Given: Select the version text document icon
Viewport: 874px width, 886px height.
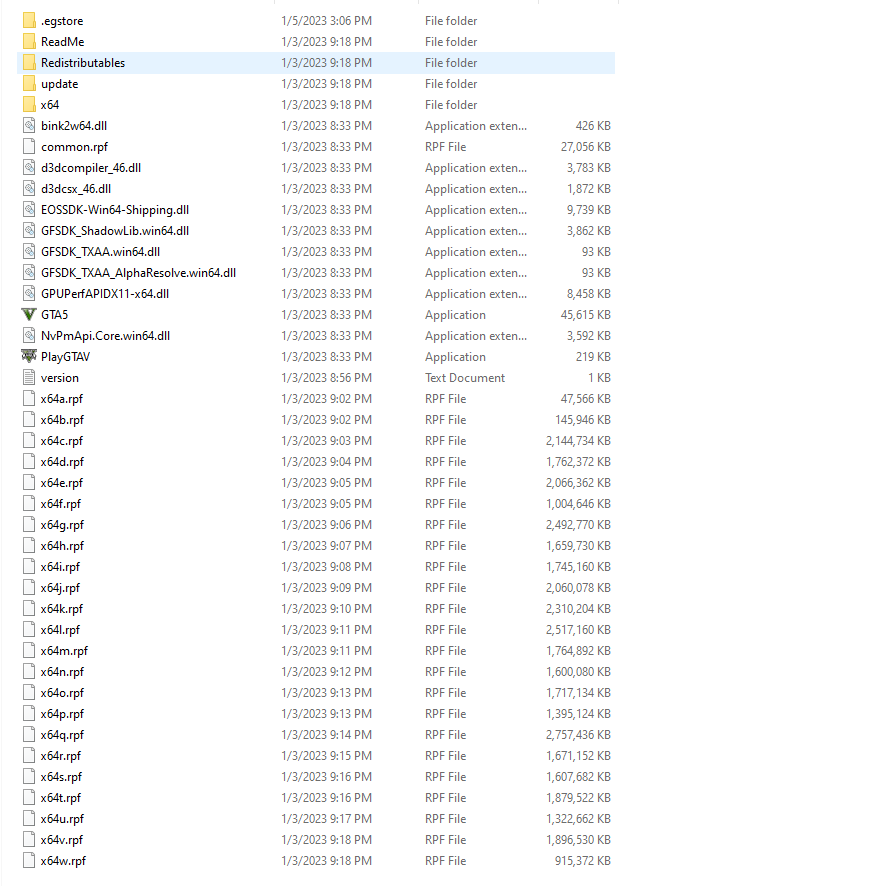Looking at the screenshot, I should (28, 377).
